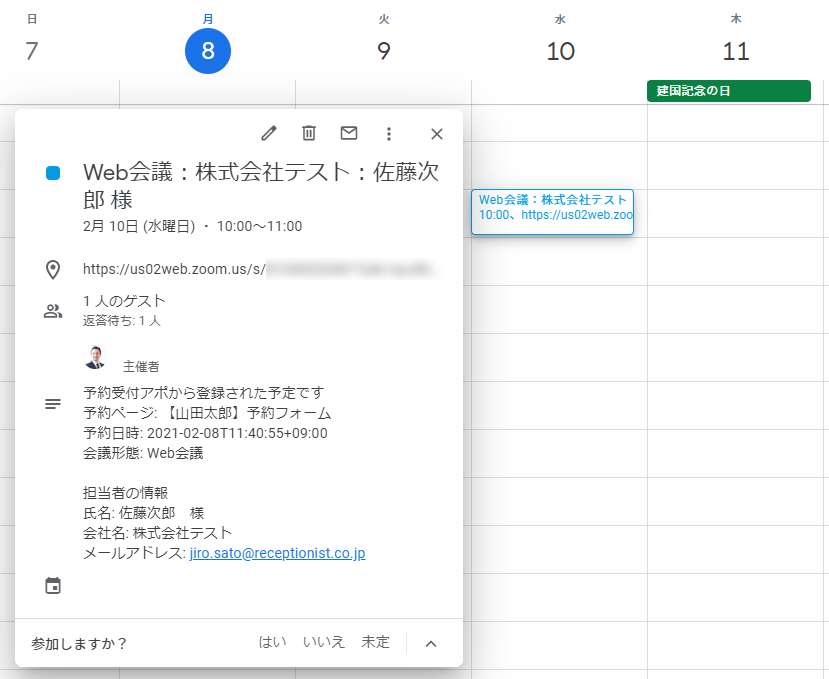Click the guests people icon
Screen dimensions: 829x679
point(53,311)
